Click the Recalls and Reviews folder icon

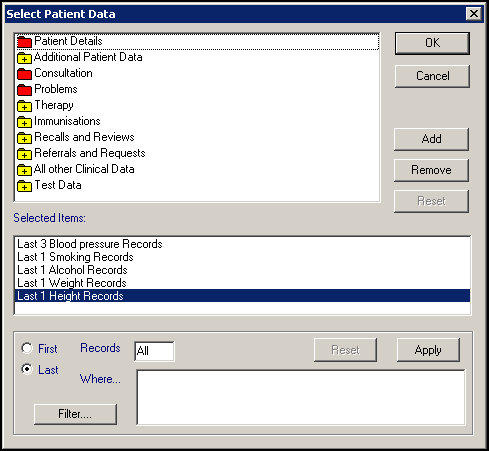tap(24, 138)
